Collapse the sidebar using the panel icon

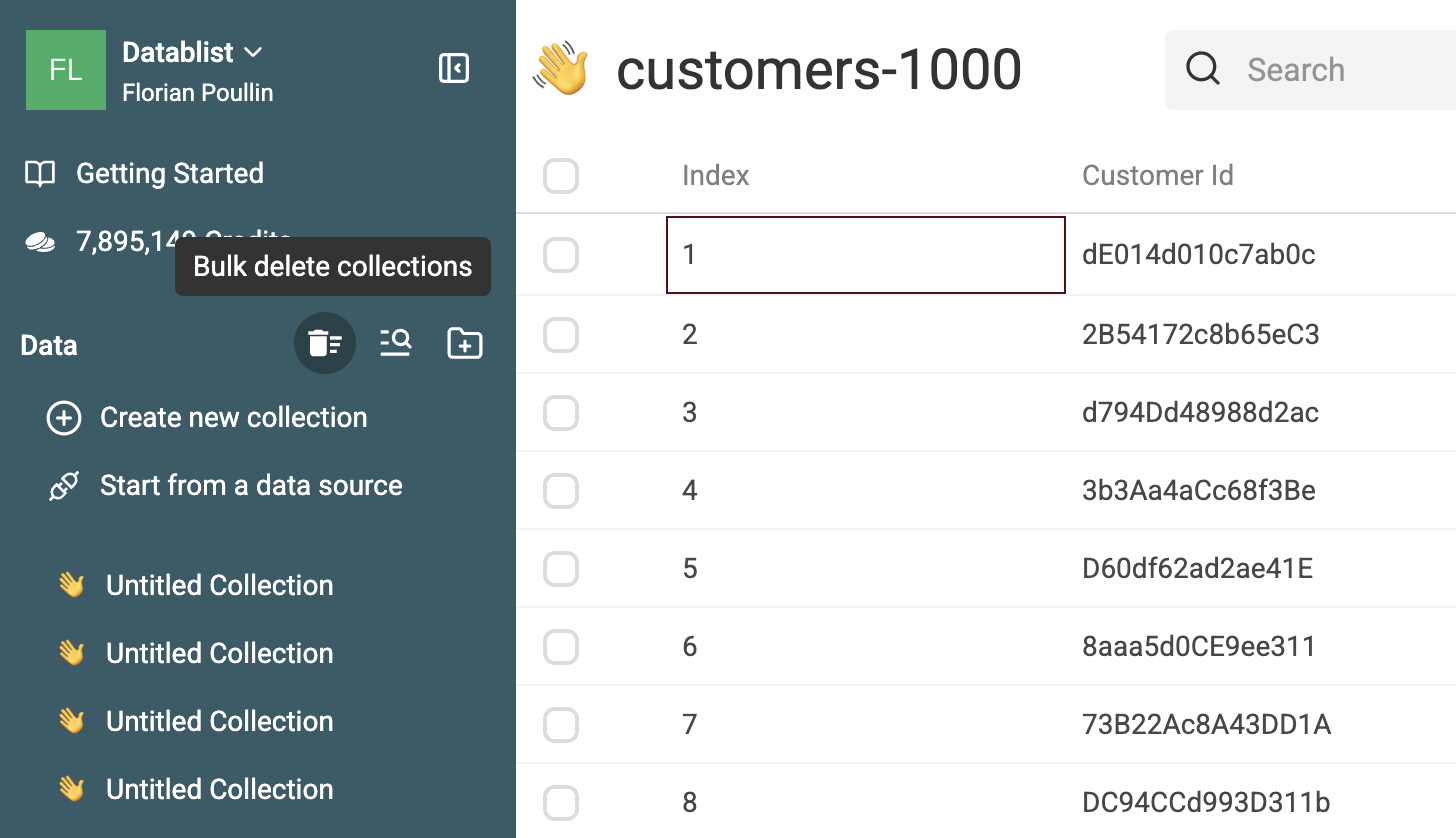(454, 69)
